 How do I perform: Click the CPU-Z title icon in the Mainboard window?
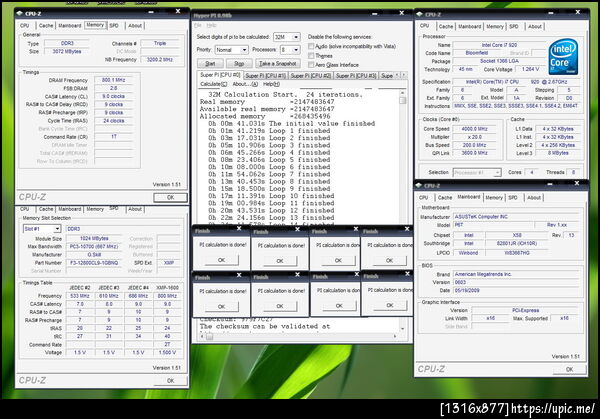click(419, 186)
